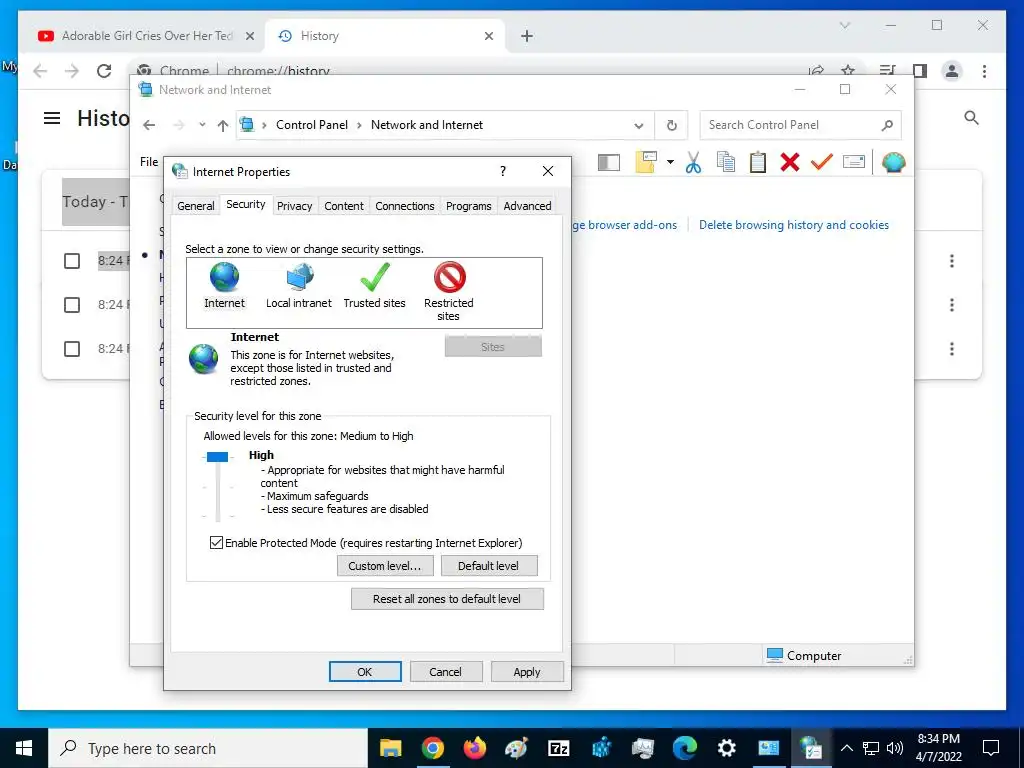Open Chrome's side panel icon
Image resolution: width=1024 pixels, height=768 pixels.
(x=920, y=71)
